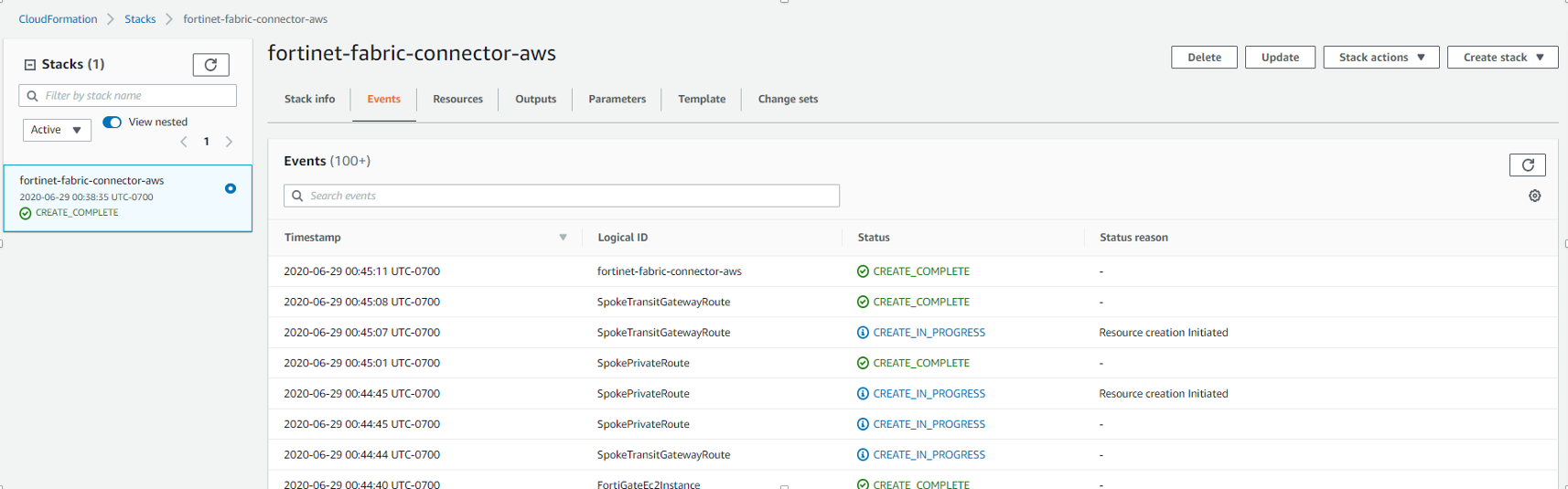Click SpokeTransitGatewayRoute at 00:44:44 row
This screenshot has width=1568, height=489.
663,455
